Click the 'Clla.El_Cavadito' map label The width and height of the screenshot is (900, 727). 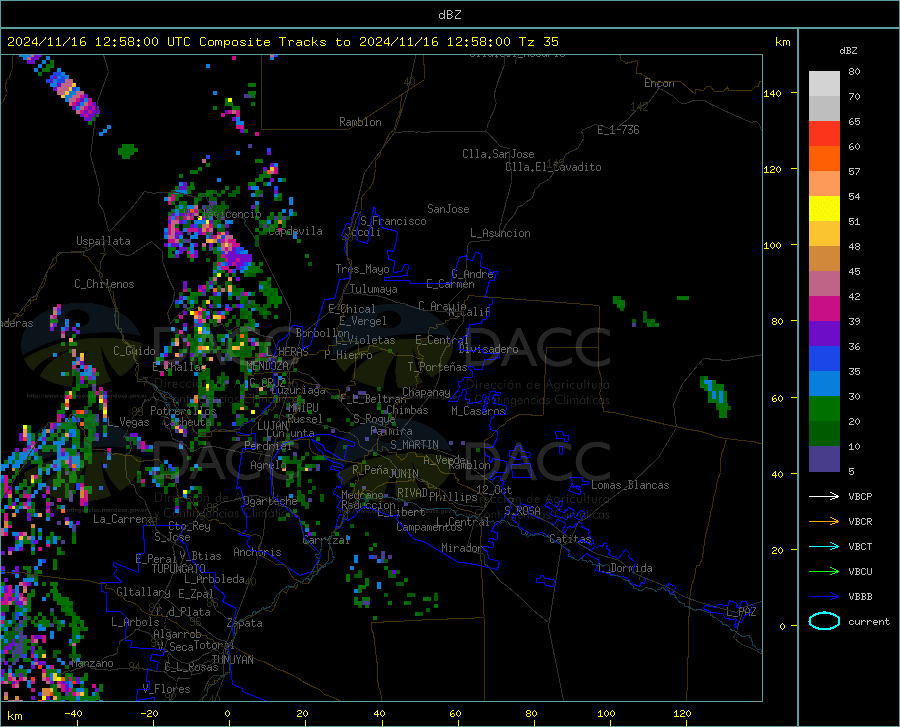click(553, 168)
